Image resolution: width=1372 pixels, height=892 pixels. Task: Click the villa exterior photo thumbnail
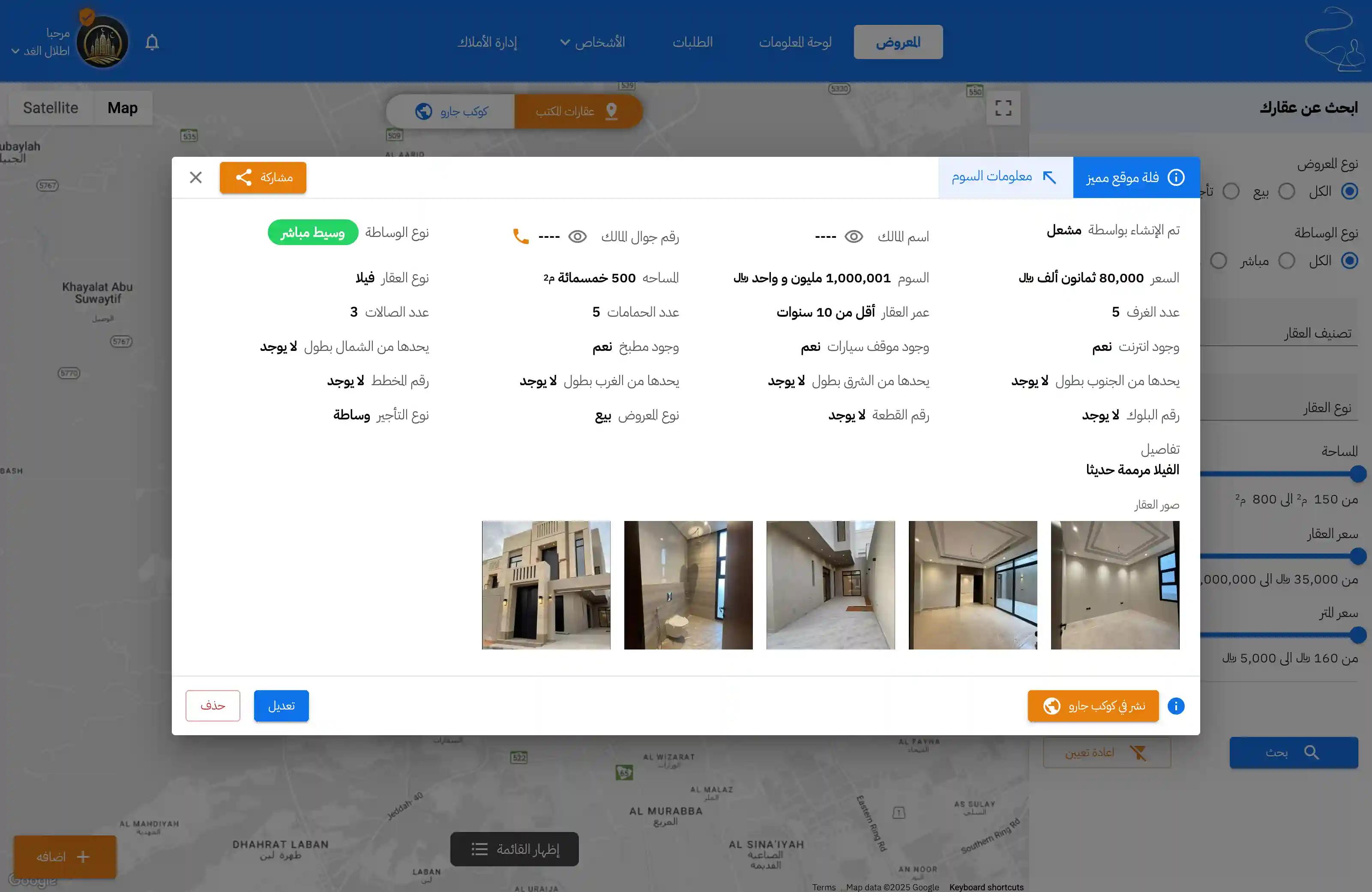546,585
